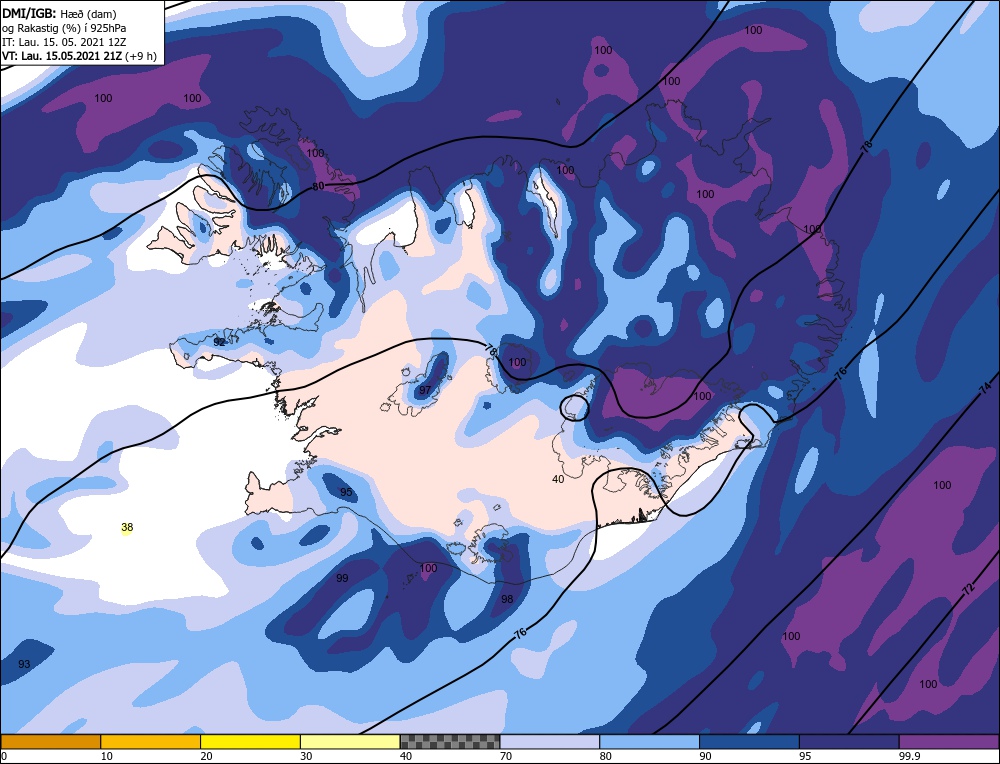
Task: Click the 'VT: Lau. 15.05.2021 21Z (+9 h)' line
Action: [x=79, y=55]
